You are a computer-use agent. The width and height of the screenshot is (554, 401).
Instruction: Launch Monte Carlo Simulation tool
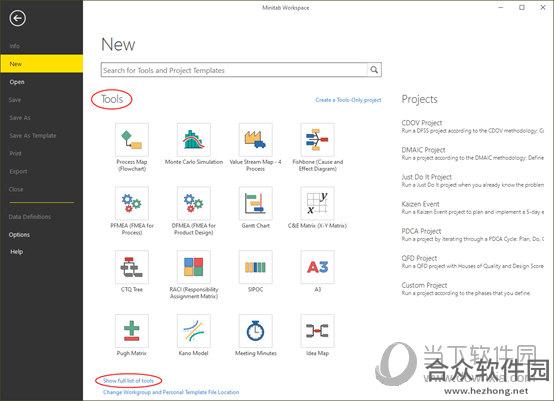(x=194, y=140)
